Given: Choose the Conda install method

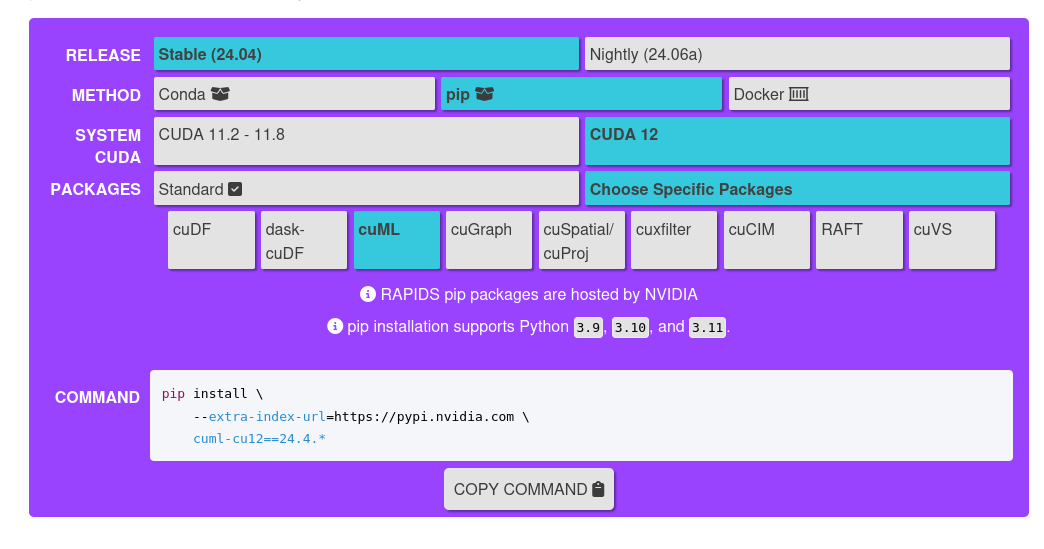Looking at the screenshot, I should (x=294, y=94).
